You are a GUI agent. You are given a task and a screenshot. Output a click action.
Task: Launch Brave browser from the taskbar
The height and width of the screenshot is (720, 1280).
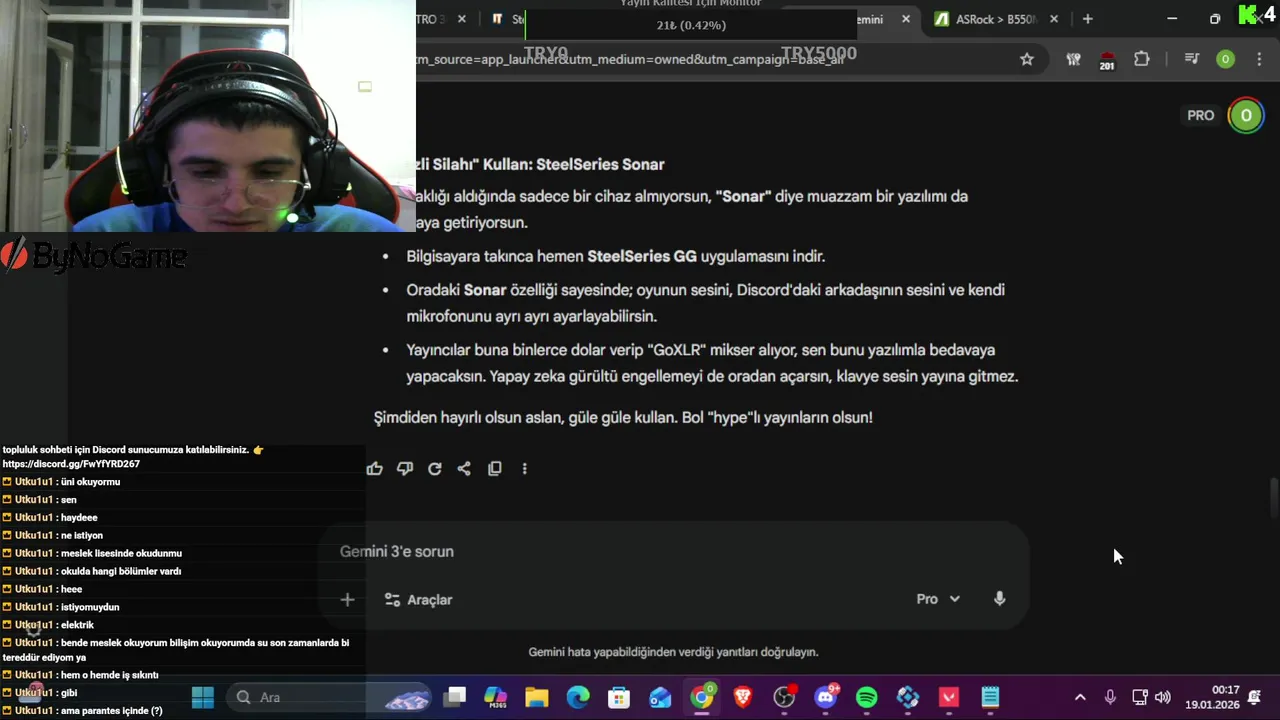click(x=743, y=697)
